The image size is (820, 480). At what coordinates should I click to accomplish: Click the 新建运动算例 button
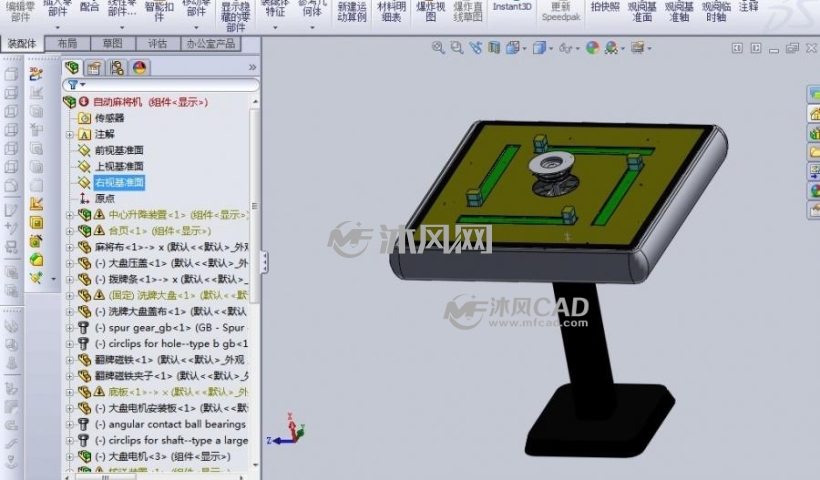point(351,10)
